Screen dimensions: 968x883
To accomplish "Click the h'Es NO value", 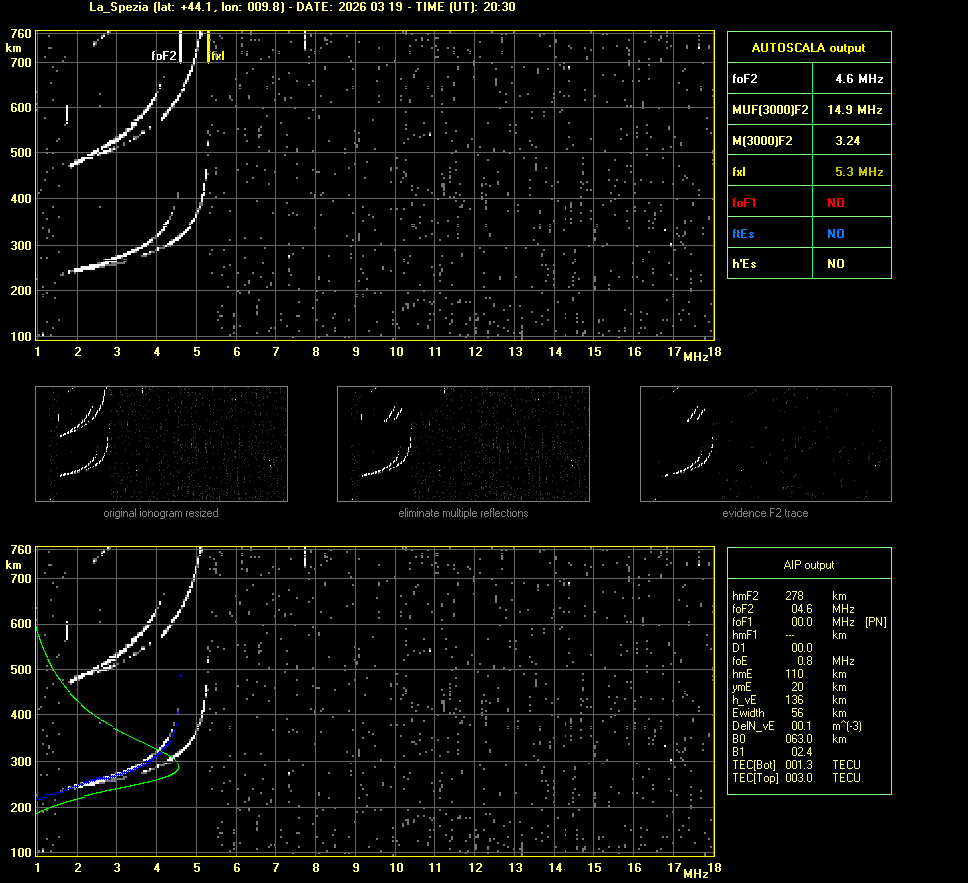I will coord(835,264).
